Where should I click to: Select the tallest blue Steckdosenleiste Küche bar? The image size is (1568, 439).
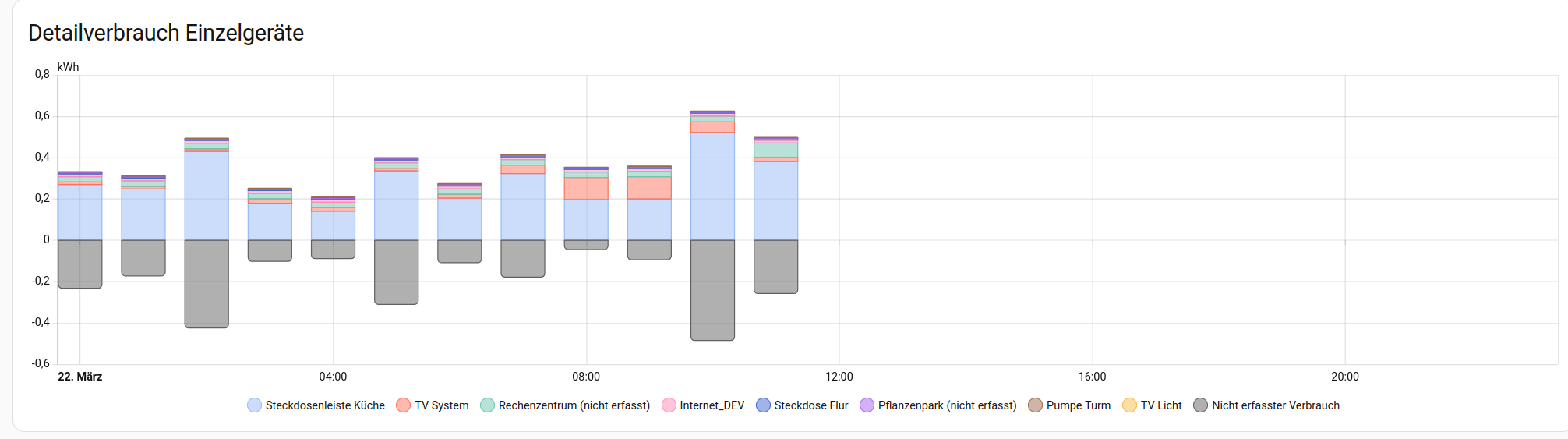(x=712, y=187)
